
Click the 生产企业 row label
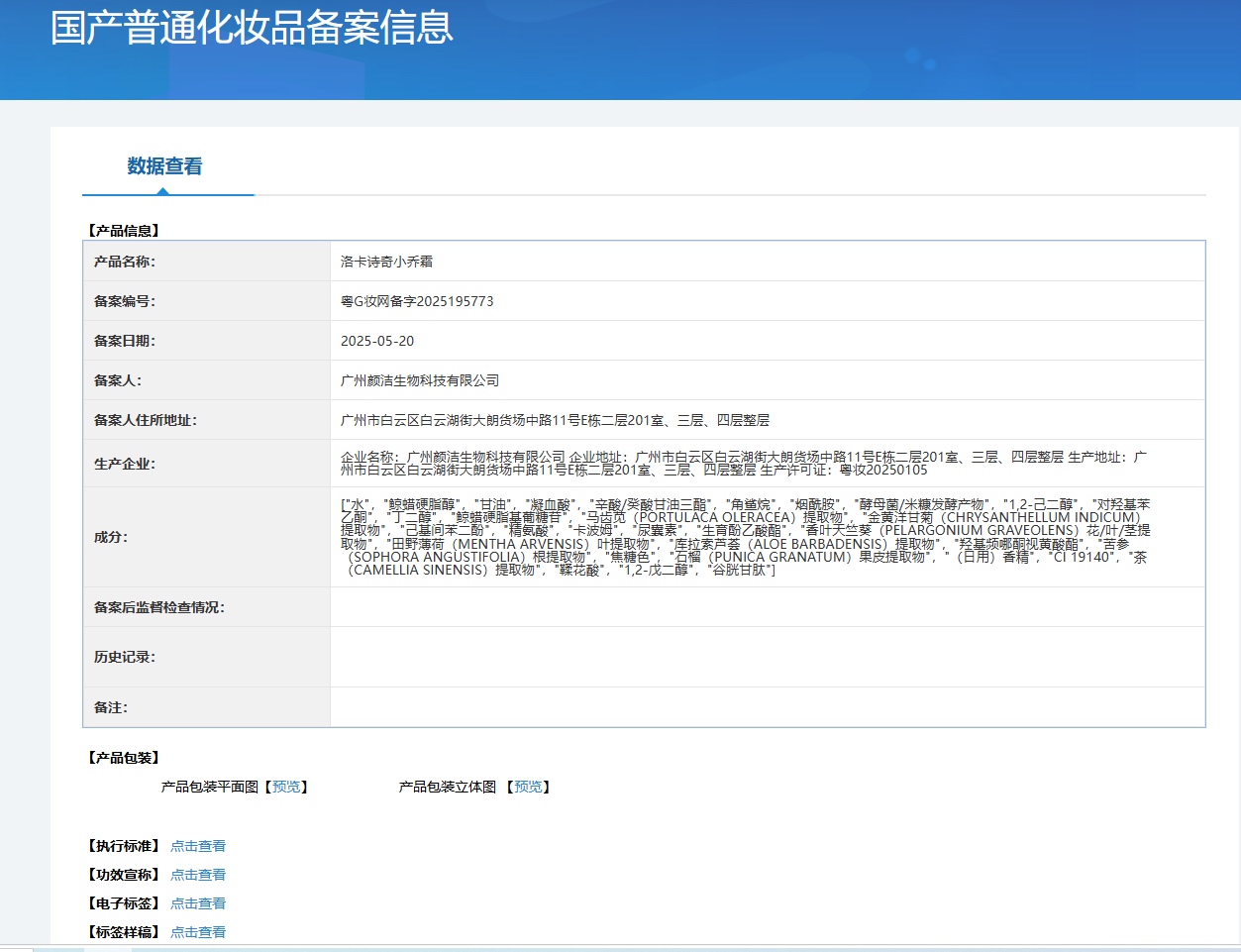point(125,464)
